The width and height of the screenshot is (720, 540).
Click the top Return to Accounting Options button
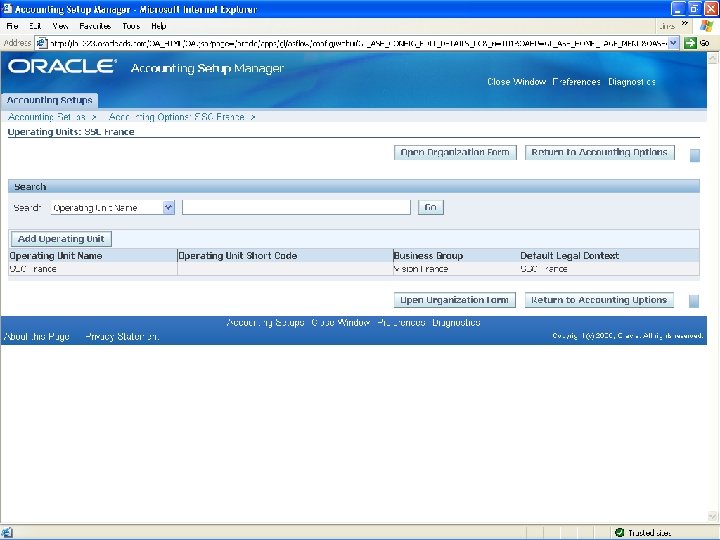(x=600, y=152)
